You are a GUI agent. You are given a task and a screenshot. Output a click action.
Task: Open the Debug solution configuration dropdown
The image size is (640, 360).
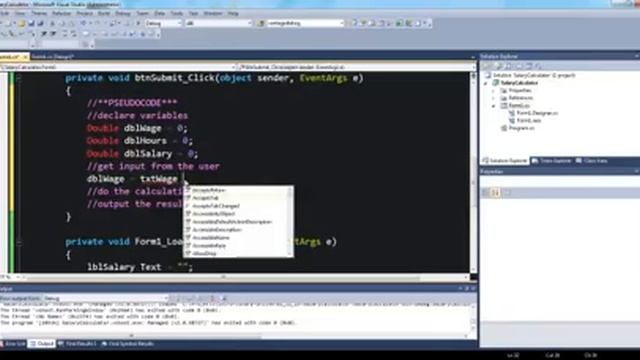[x=163, y=24]
